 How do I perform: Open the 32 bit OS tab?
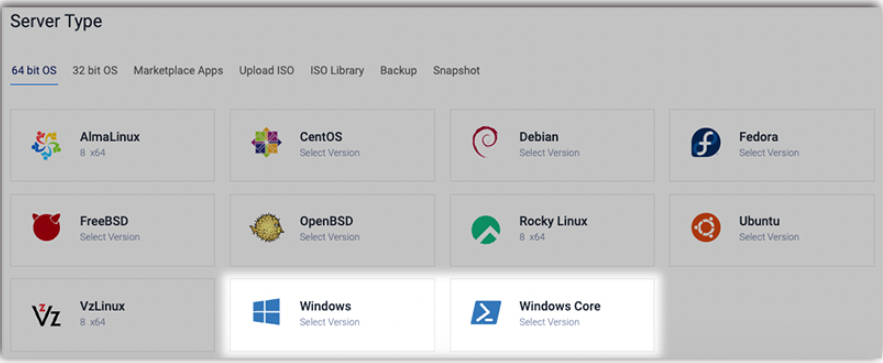[x=95, y=71]
